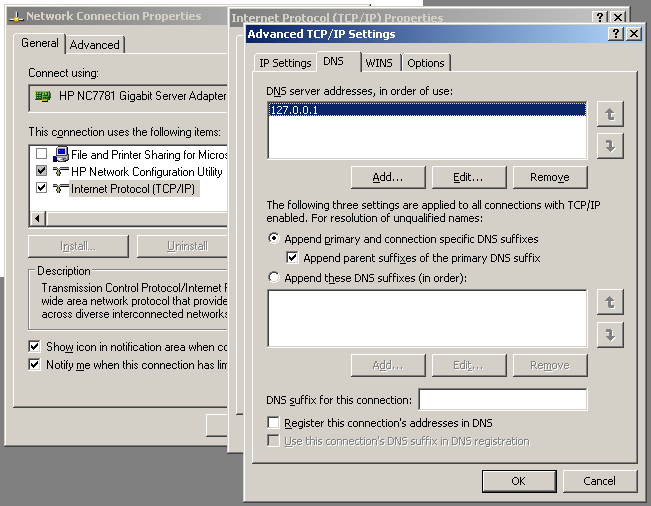Select the HP Network Configuration Utility item
This screenshot has width=651, height=506.
coord(146,172)
